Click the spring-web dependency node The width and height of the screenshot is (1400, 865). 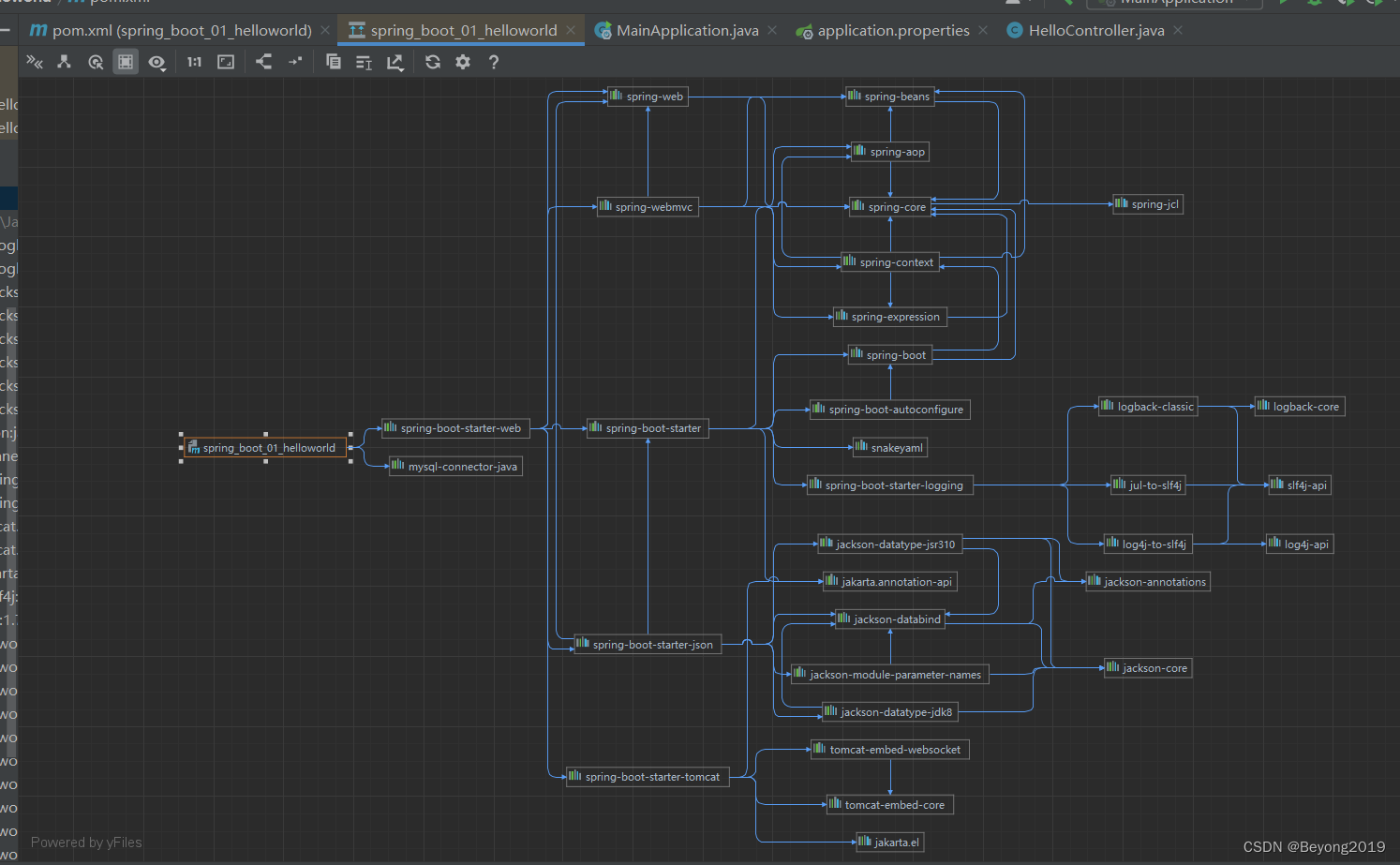tap(648, 97)
